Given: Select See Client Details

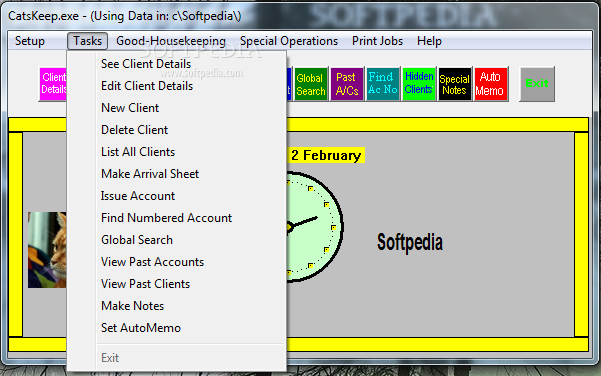Looking at the screenshot, I should [x=176, y=64].
